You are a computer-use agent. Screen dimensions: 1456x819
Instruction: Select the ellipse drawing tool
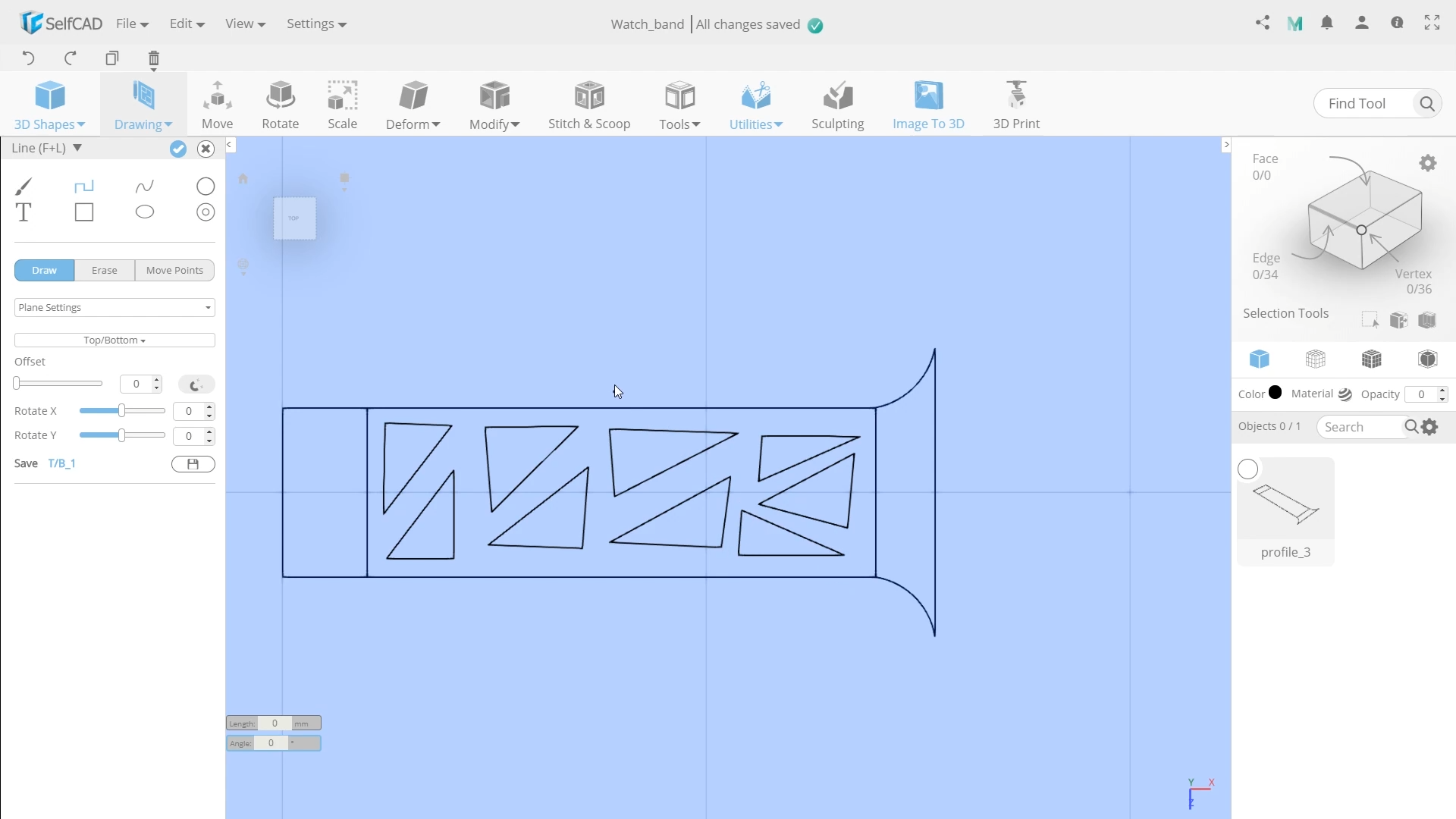click(x=145, y=212)
